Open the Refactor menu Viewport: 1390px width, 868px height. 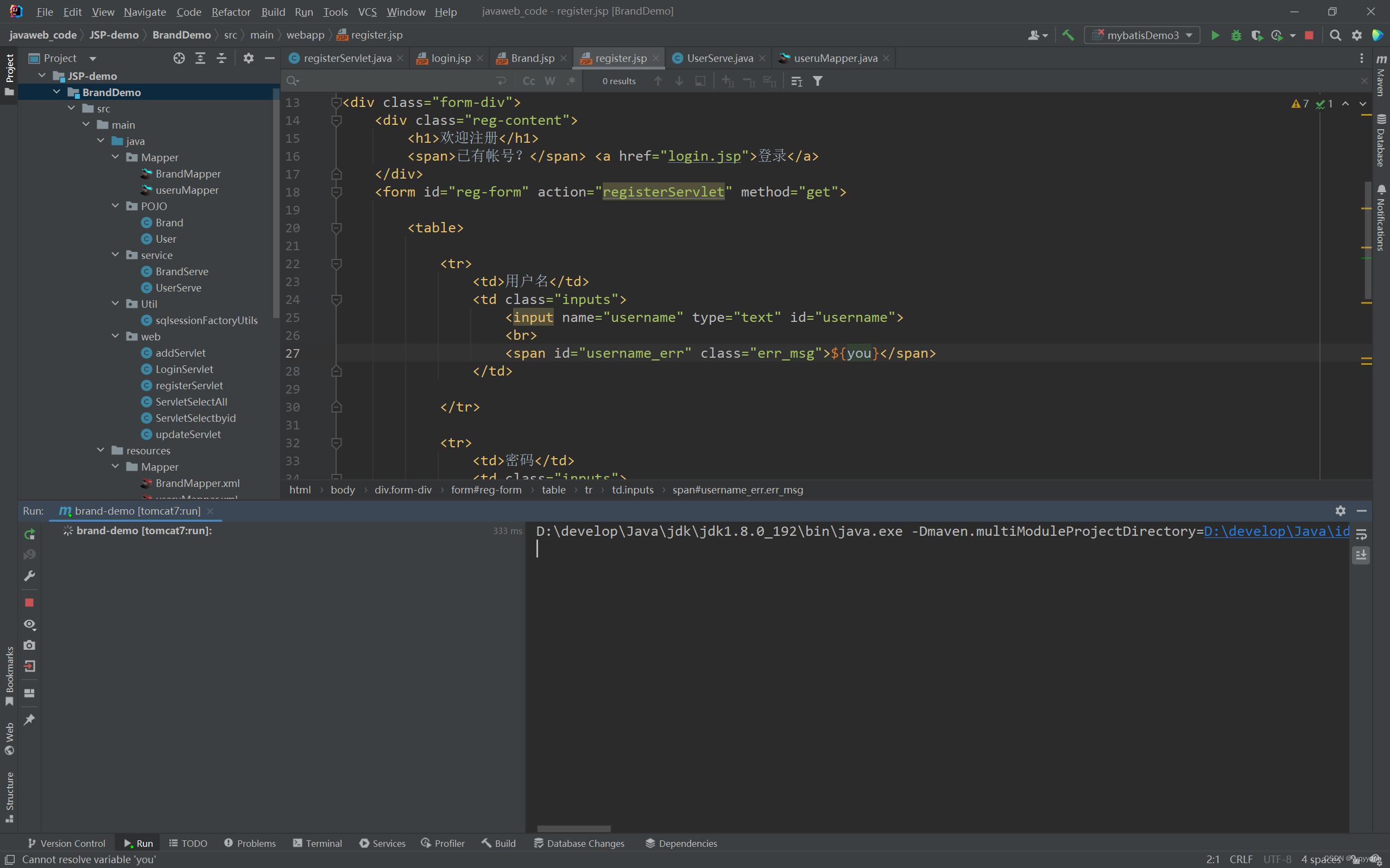[x=230, y=12]
